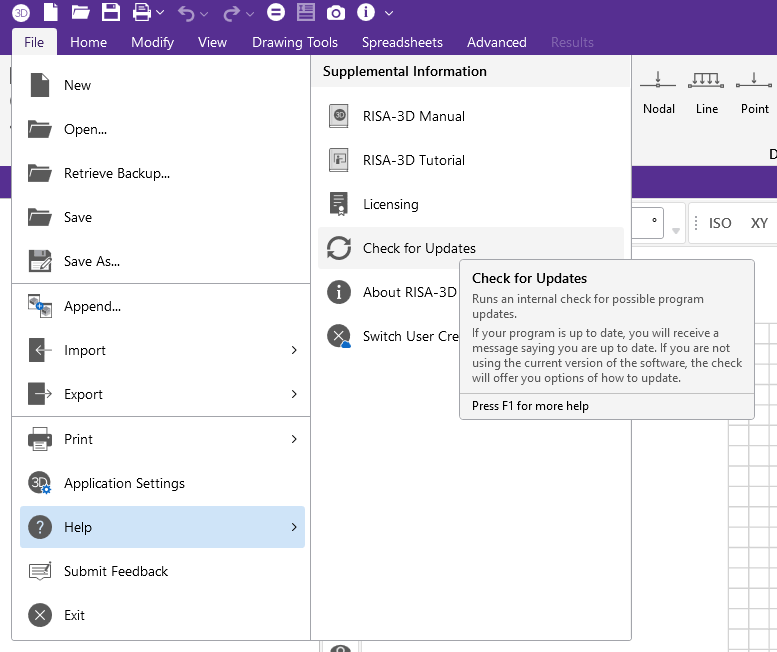Open the print dropdown arrow in title bar
This screenshot has height=652, width=777.
click(x=160, y=13)
